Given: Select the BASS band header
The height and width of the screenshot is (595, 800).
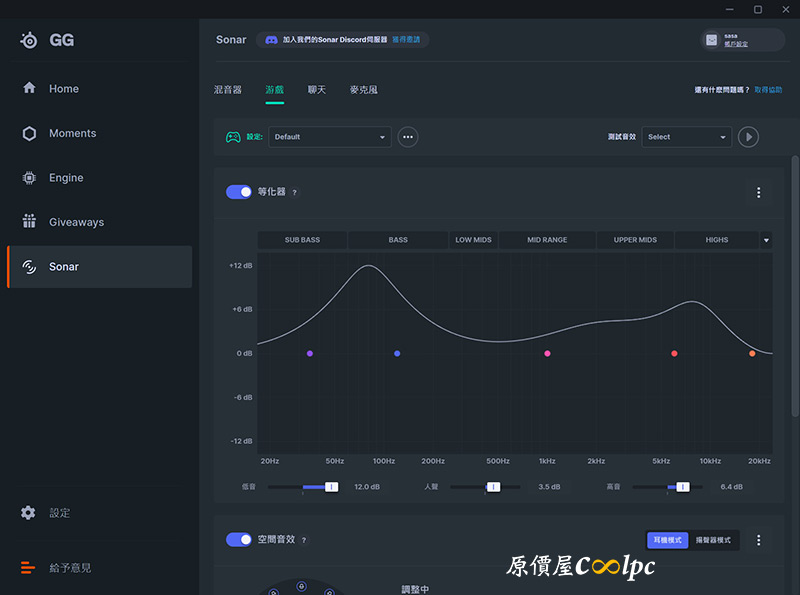Looking at the screenshot, I should (x=398, y=240).
